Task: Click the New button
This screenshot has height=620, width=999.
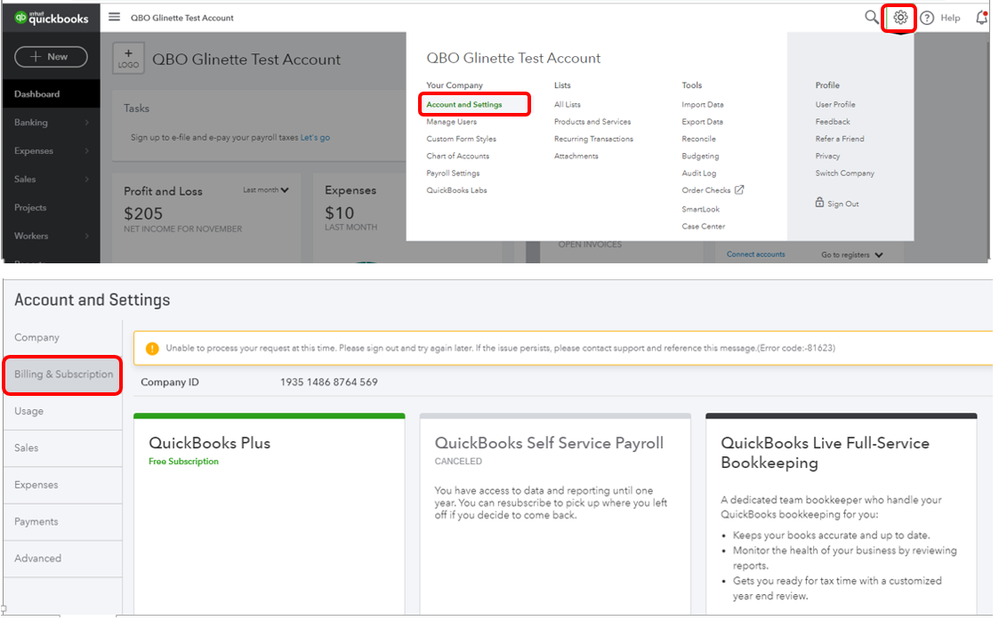Action: (x=50, y=57)
